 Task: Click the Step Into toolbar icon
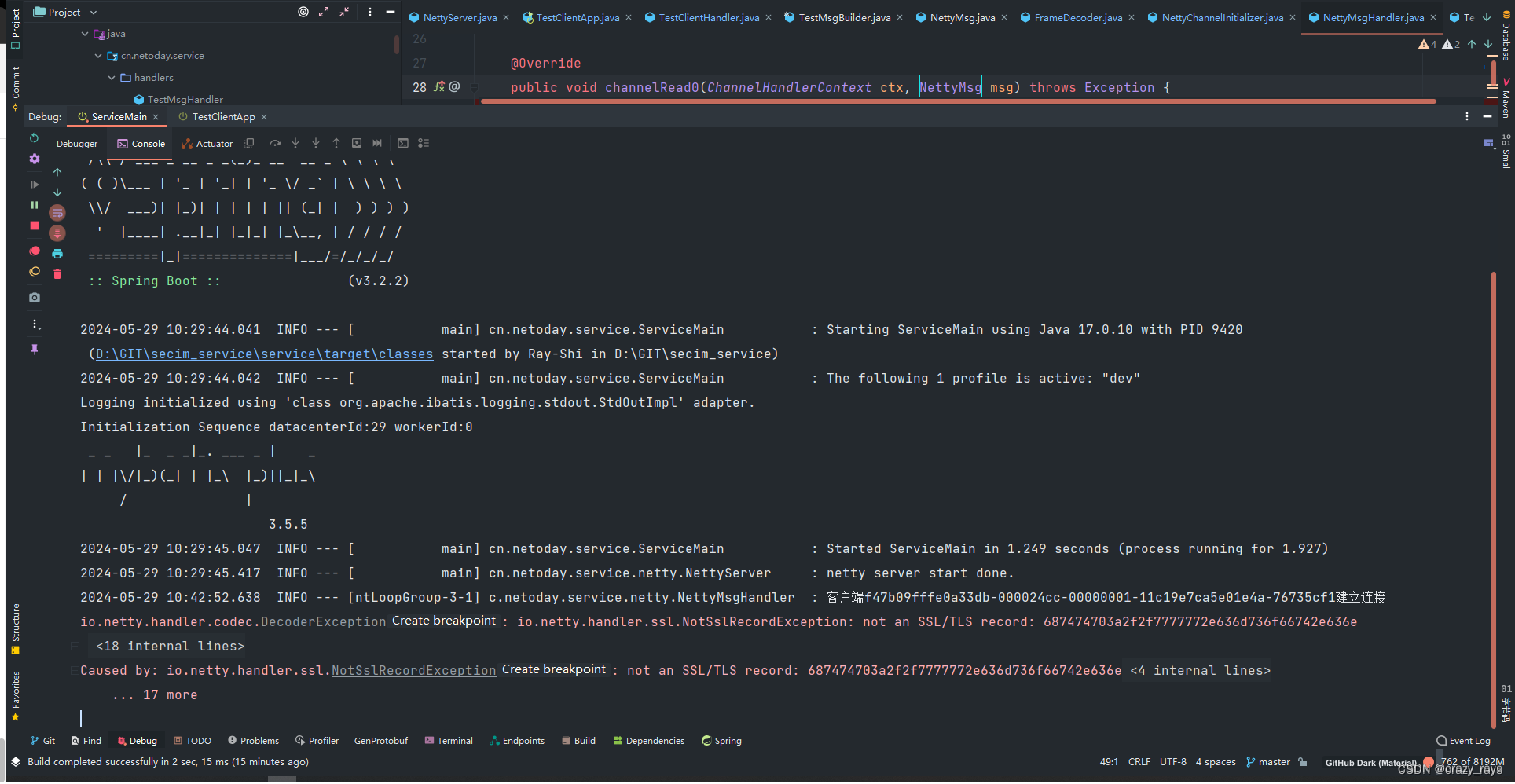[295, 143]
